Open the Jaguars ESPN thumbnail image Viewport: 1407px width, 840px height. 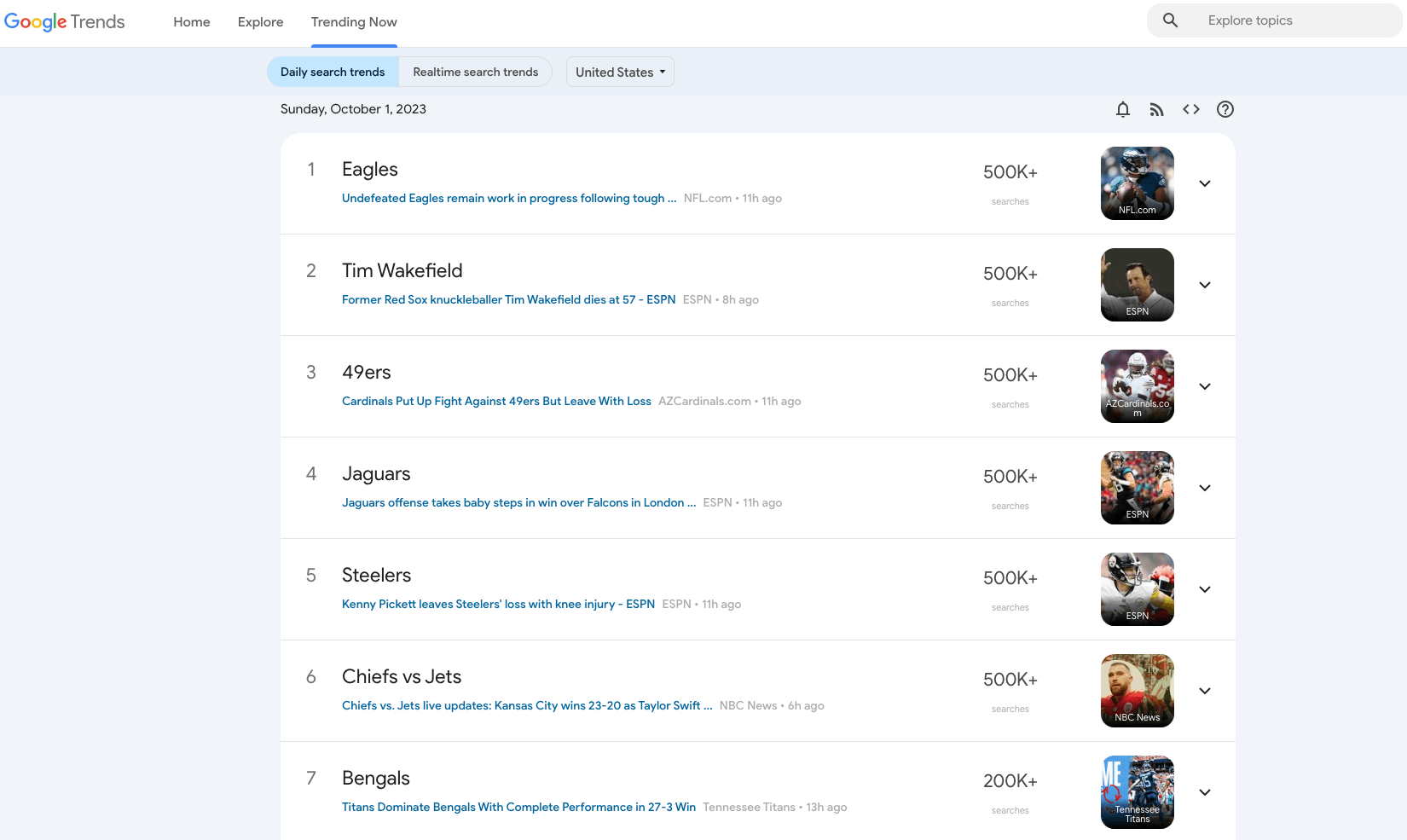pos(1137,488)
